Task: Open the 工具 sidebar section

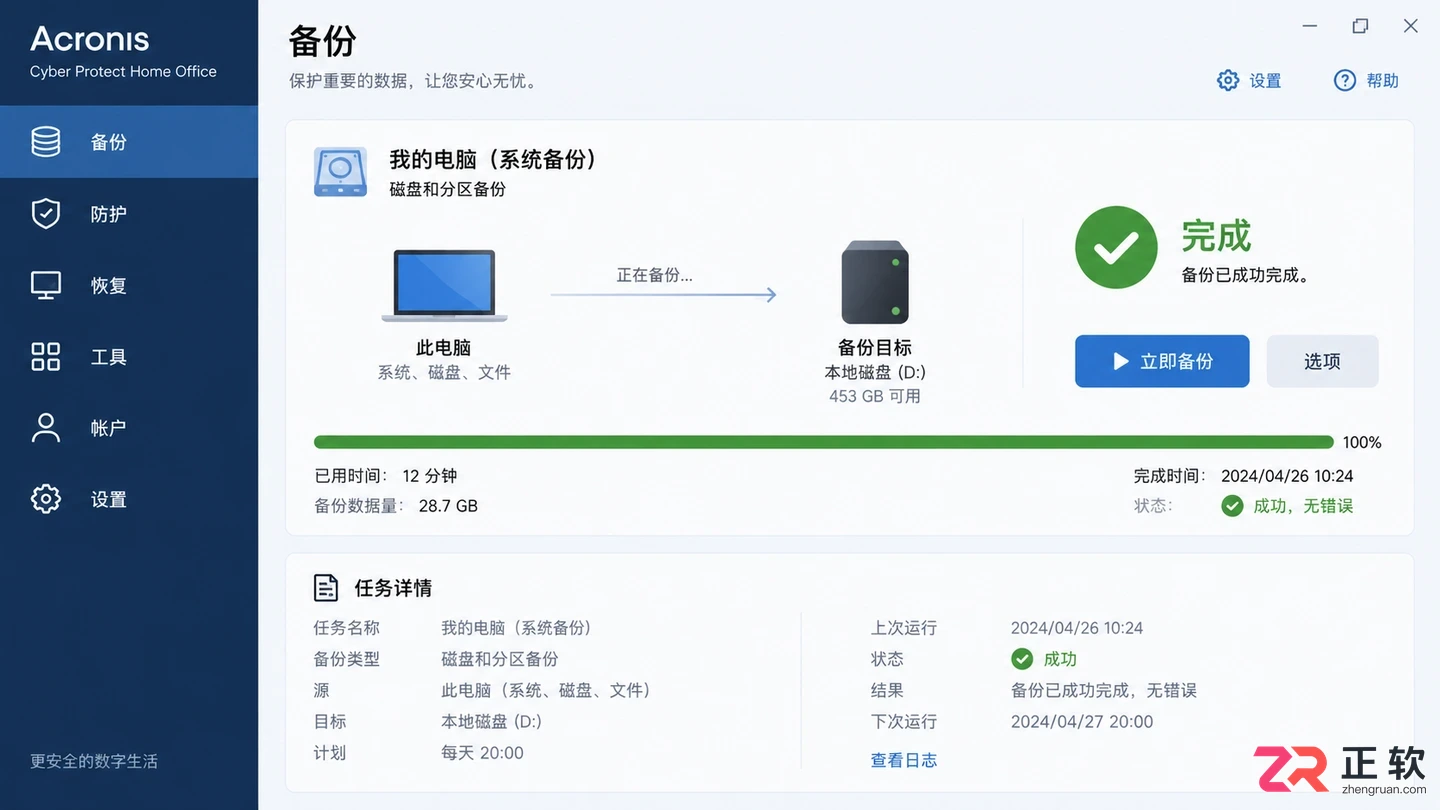Action: [129, 357]
